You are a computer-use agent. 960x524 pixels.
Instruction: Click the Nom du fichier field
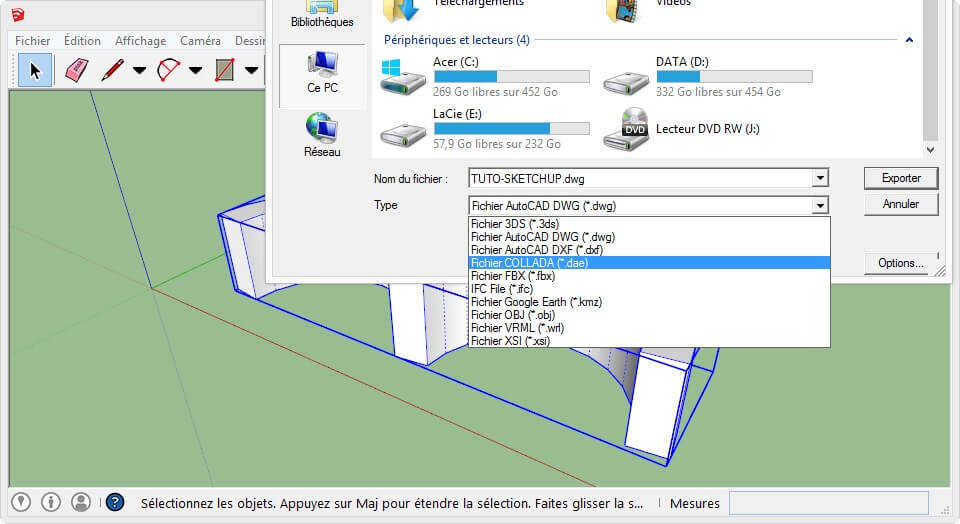[640, 179]
